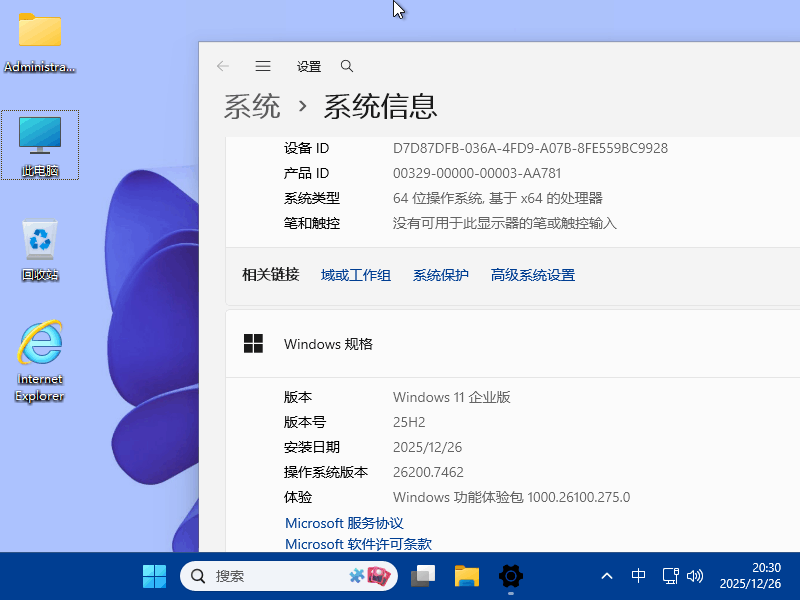Navigate to 系统 in the breadcrumb

[252, 106]
